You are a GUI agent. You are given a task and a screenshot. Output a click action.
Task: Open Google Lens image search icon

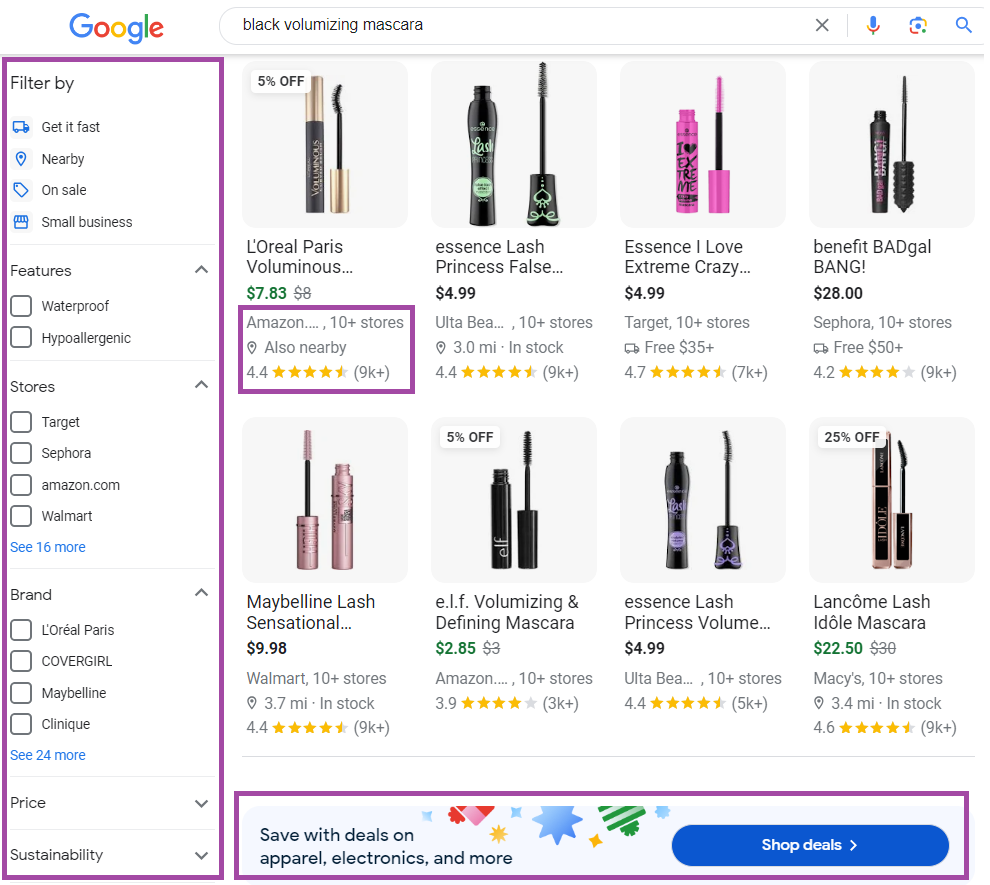917,25
